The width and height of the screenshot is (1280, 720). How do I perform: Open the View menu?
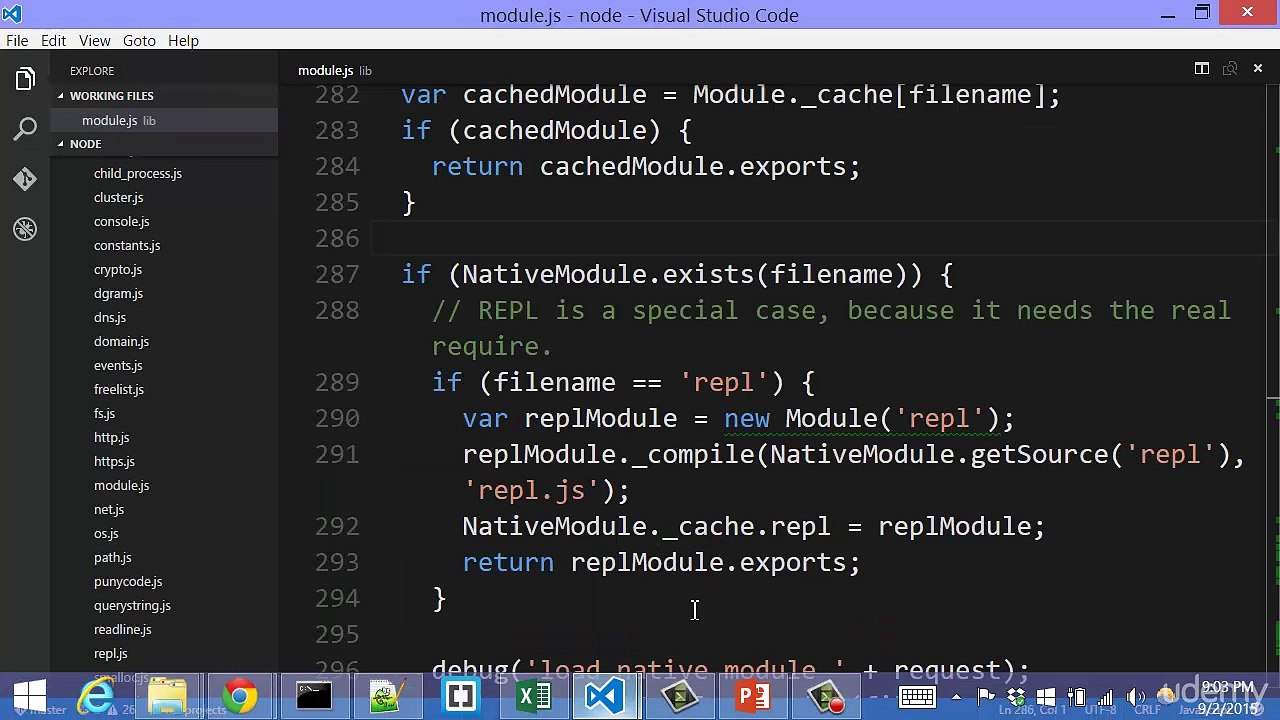(x=95, y=41)
